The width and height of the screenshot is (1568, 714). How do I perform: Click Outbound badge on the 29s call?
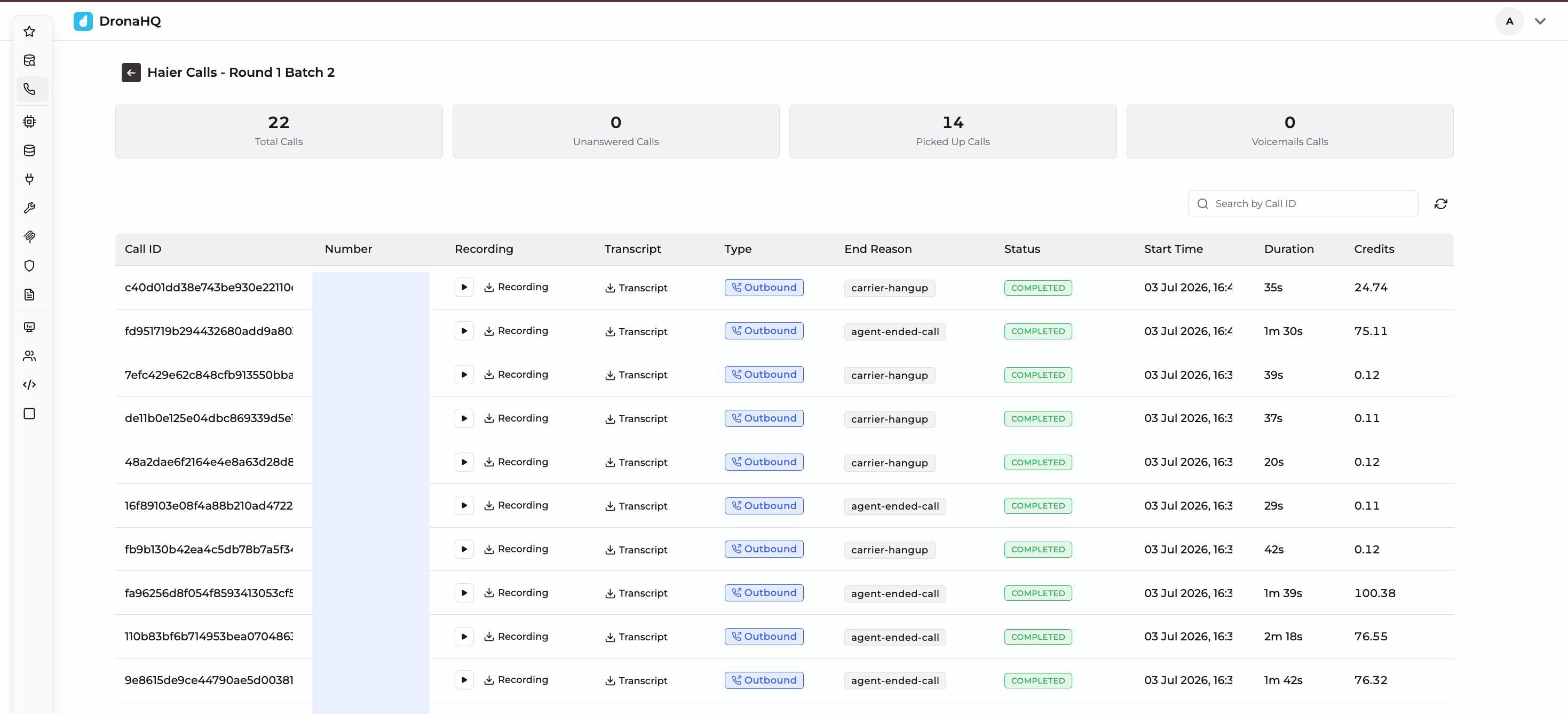[x=764, y=506]
